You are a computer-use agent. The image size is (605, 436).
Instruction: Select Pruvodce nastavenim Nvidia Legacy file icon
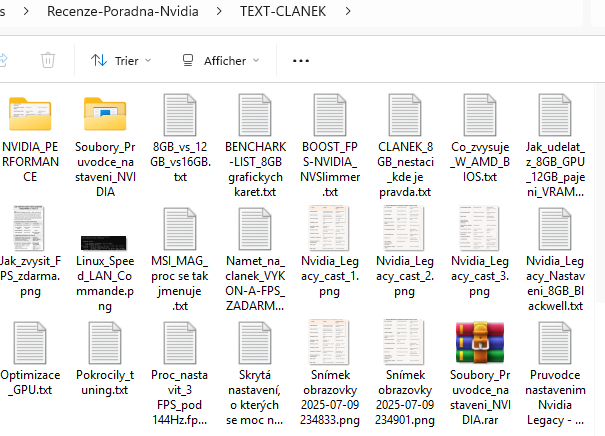point(554,343)
